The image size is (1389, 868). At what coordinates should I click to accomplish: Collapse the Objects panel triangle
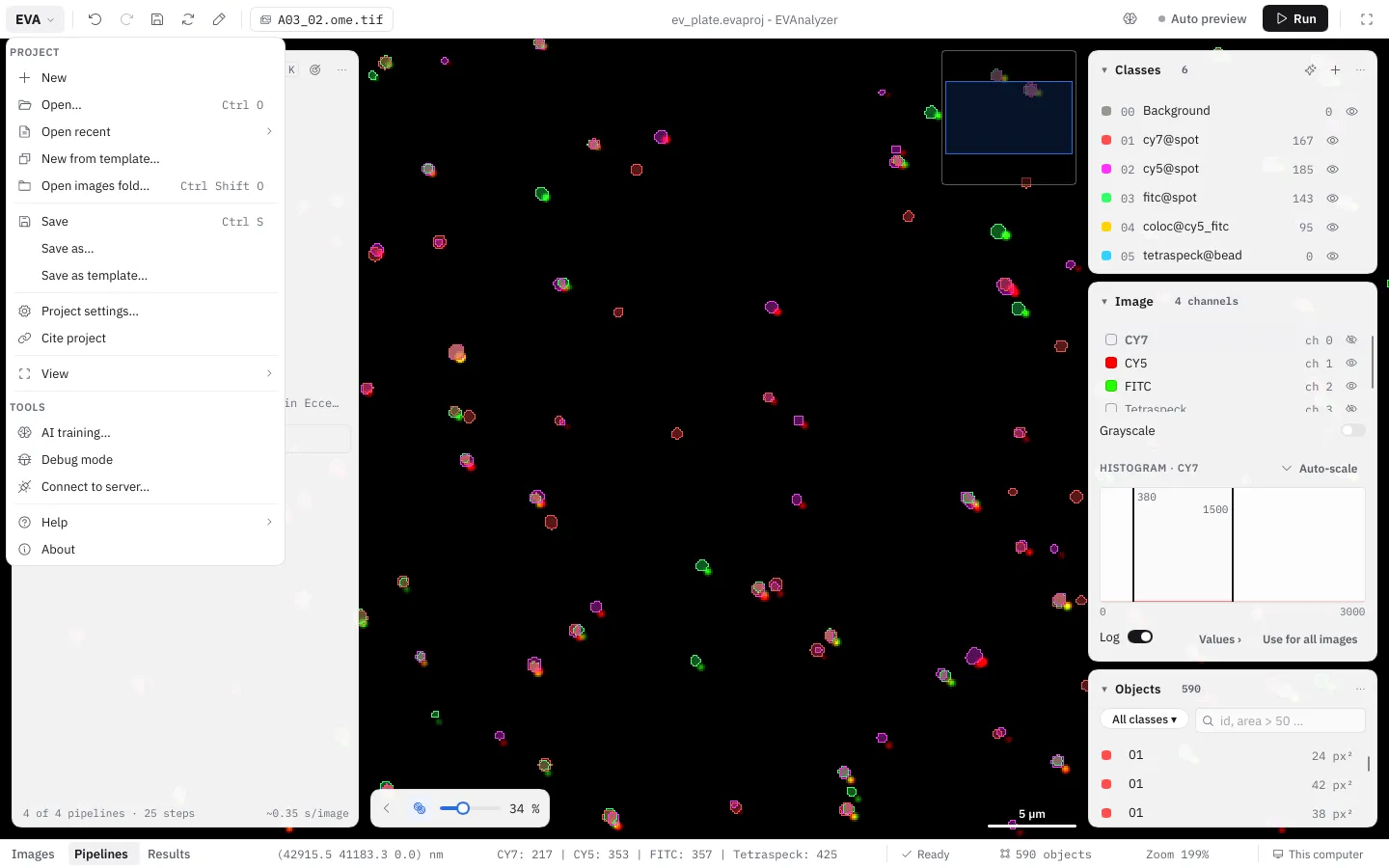point(1104,690)
